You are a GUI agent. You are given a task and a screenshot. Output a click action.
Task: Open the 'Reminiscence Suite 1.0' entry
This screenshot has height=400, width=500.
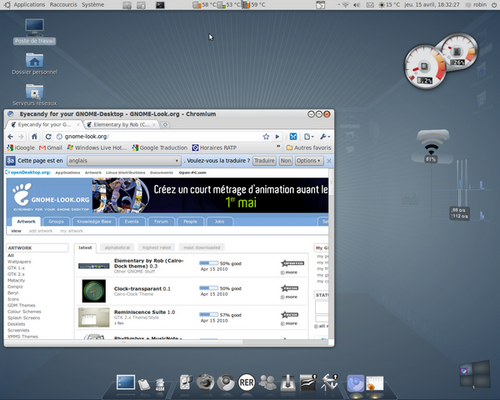click(x=144, y=312)
